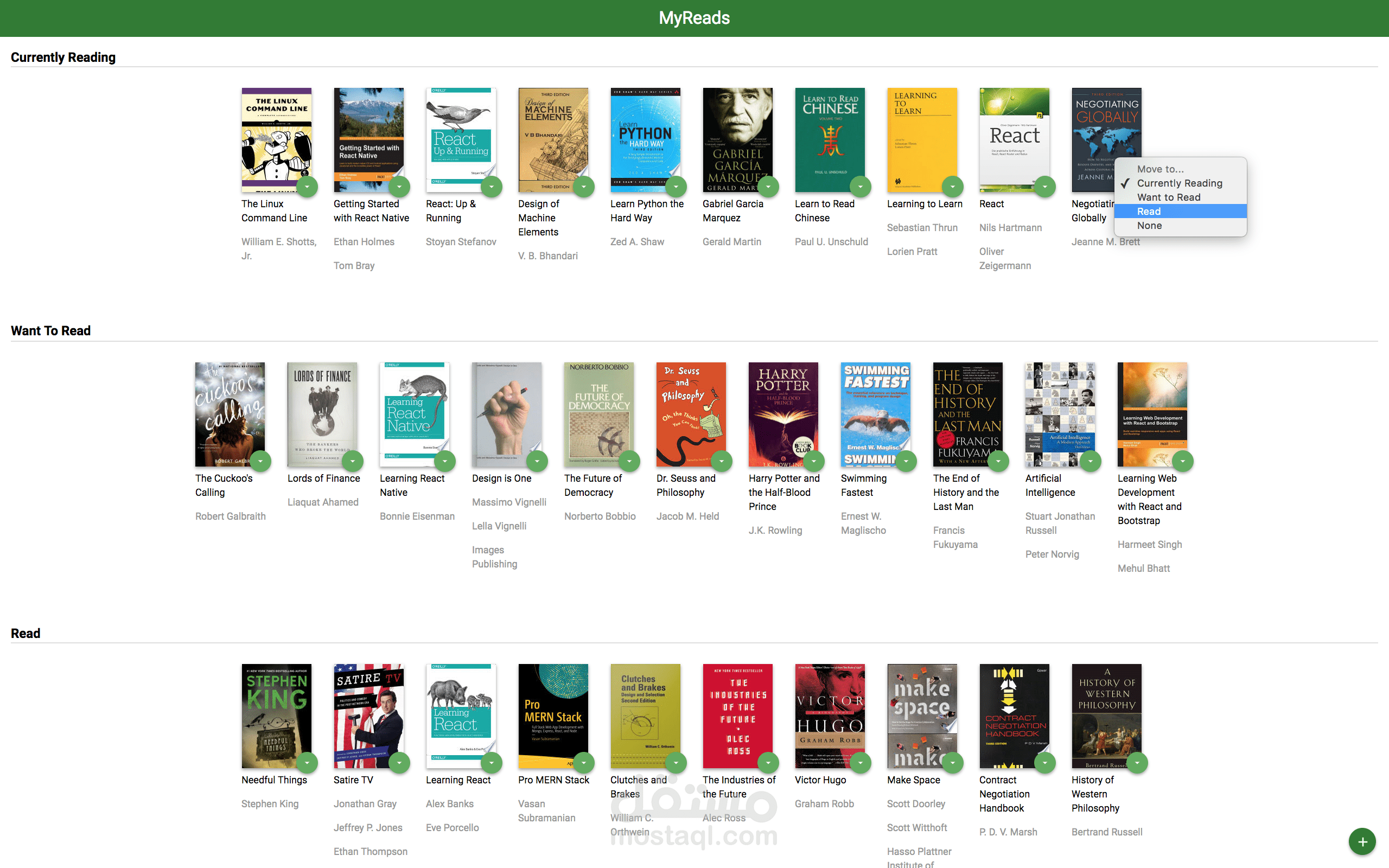Open shelf dropdown on The Cuckoo's Calling
This screenshot has height=868, width=1389.
[x=261, y=461]
